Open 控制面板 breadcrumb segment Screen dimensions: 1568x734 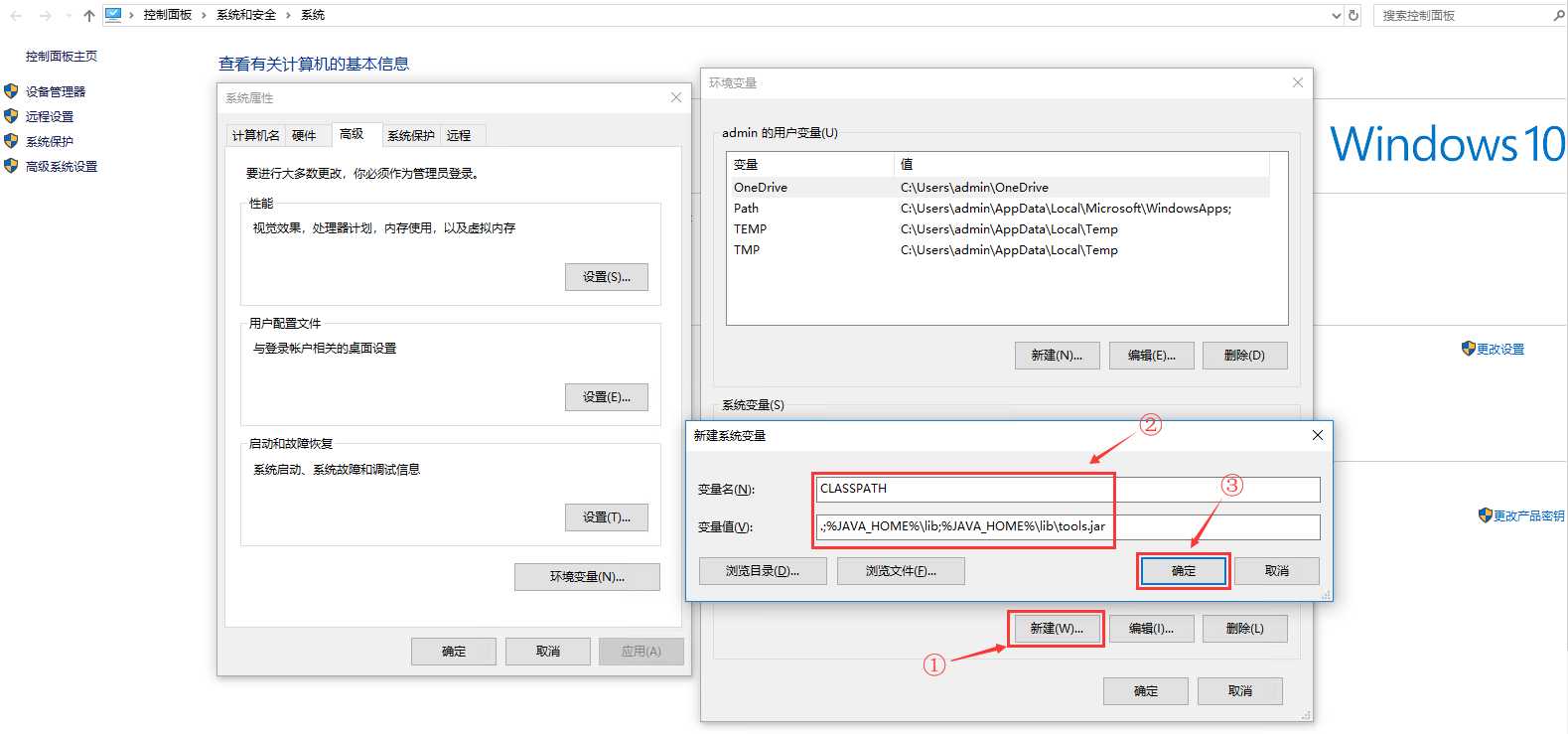[167, 15]
